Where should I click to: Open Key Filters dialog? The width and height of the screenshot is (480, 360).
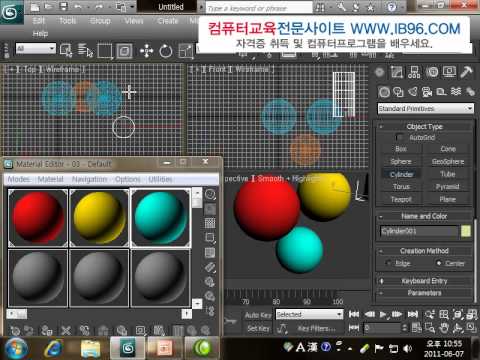coord(316,329)
